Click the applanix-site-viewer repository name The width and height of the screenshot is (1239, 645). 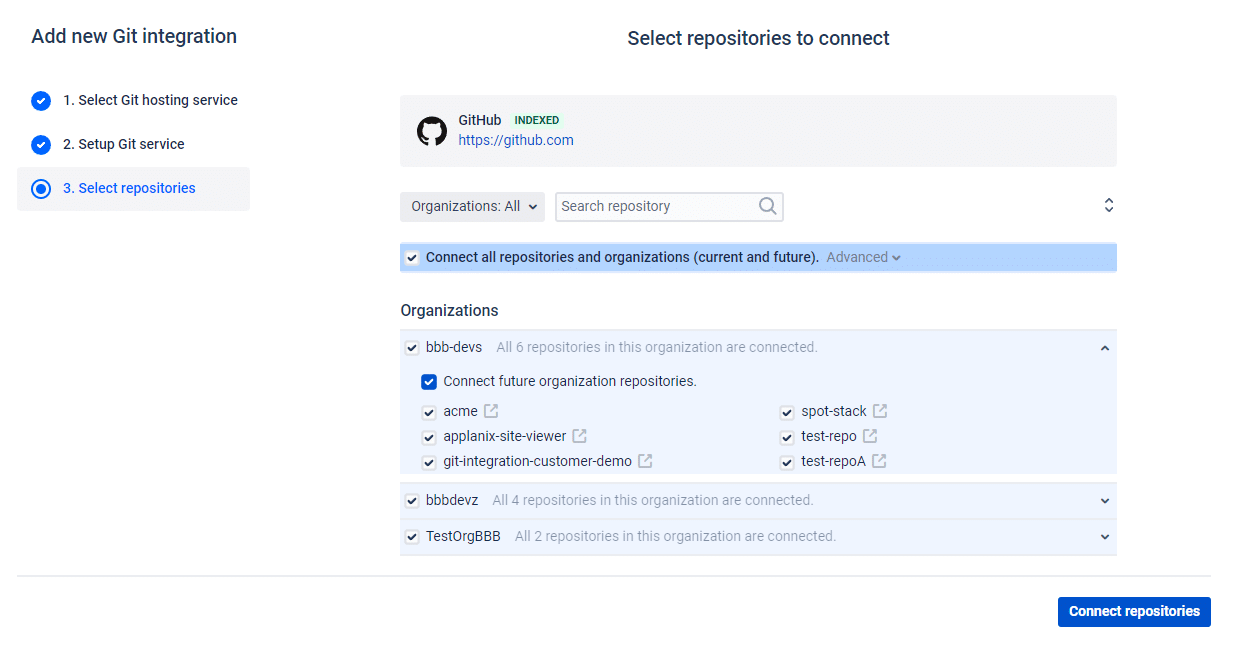(504, 436)
